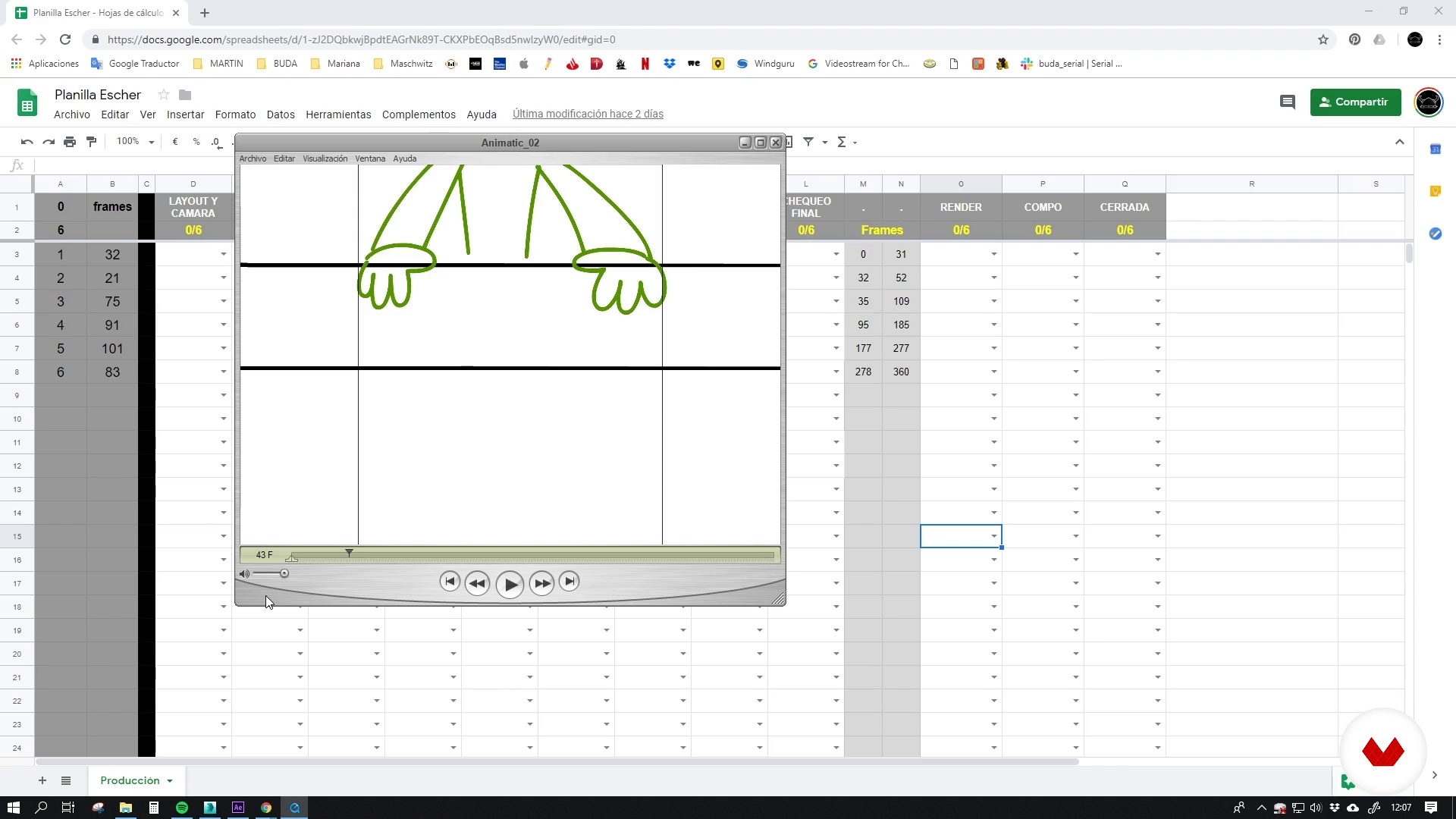Click the undo arrow in the toolbar
Image resolution: width=1456 pixels, height=819 pixels.
[x=27, y=142]
